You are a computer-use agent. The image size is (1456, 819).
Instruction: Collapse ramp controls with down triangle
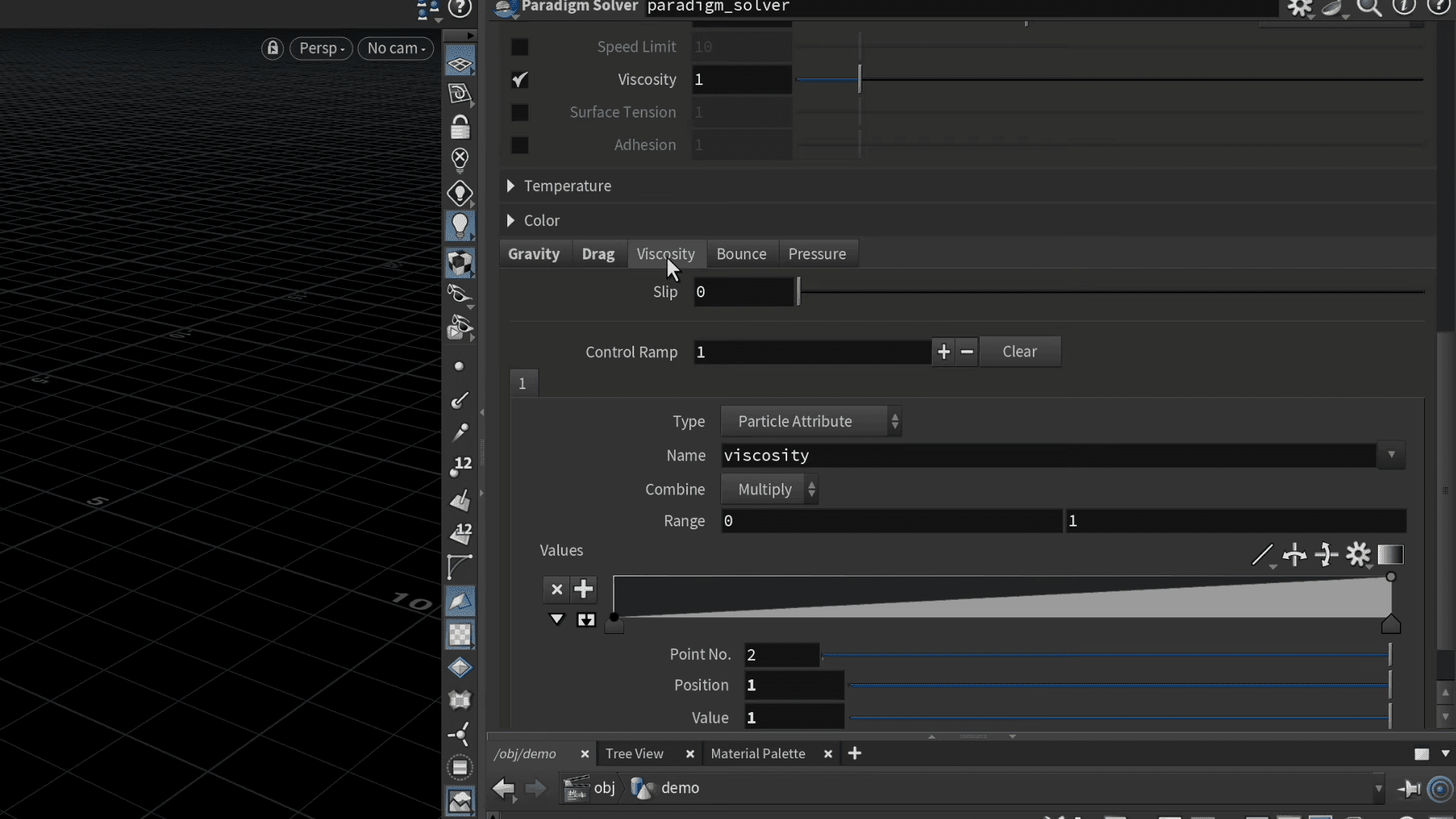click(557, 620)
